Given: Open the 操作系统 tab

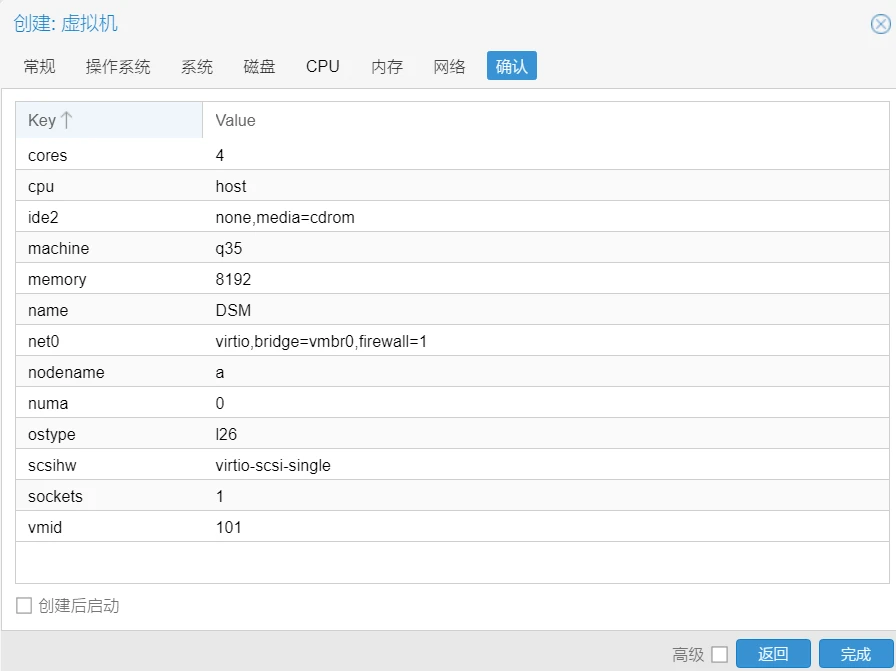Looking at the screenshot, I should tap(118, 67).
